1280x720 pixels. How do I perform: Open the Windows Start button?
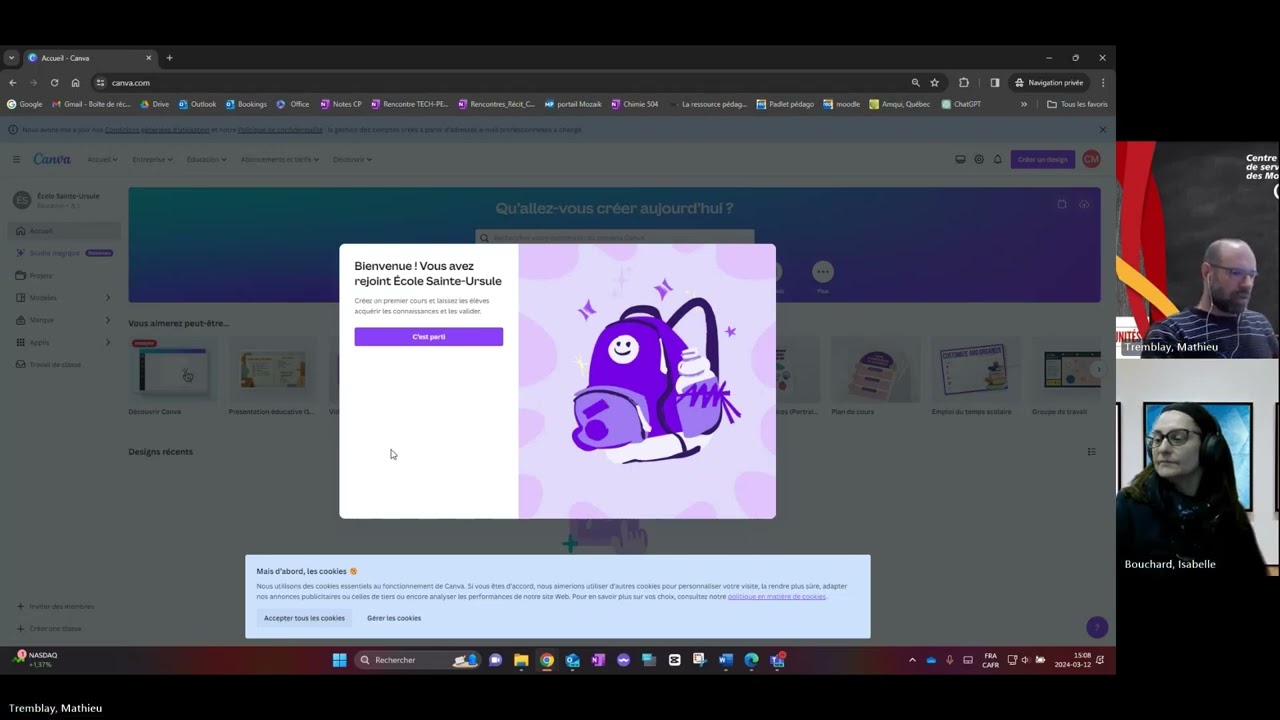pyautogui.click(x=339, y=660)
